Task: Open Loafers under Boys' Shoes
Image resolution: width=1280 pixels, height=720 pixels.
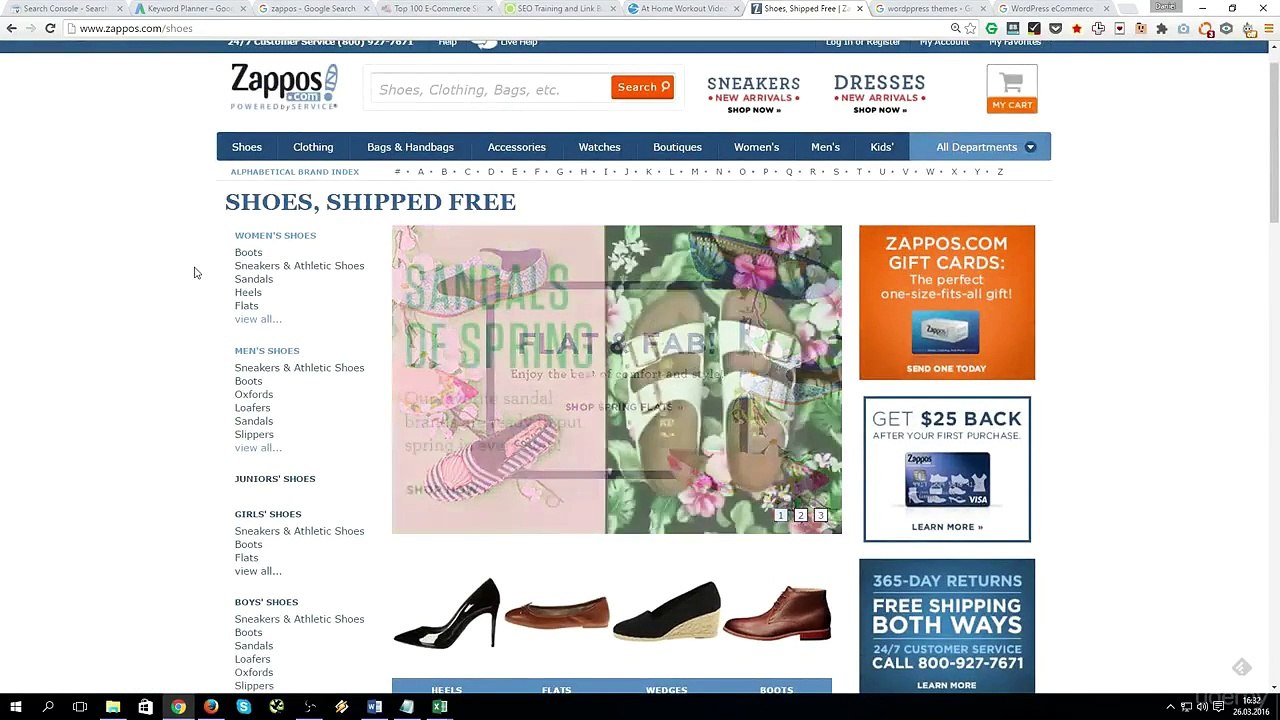Action: coord(252,659)
